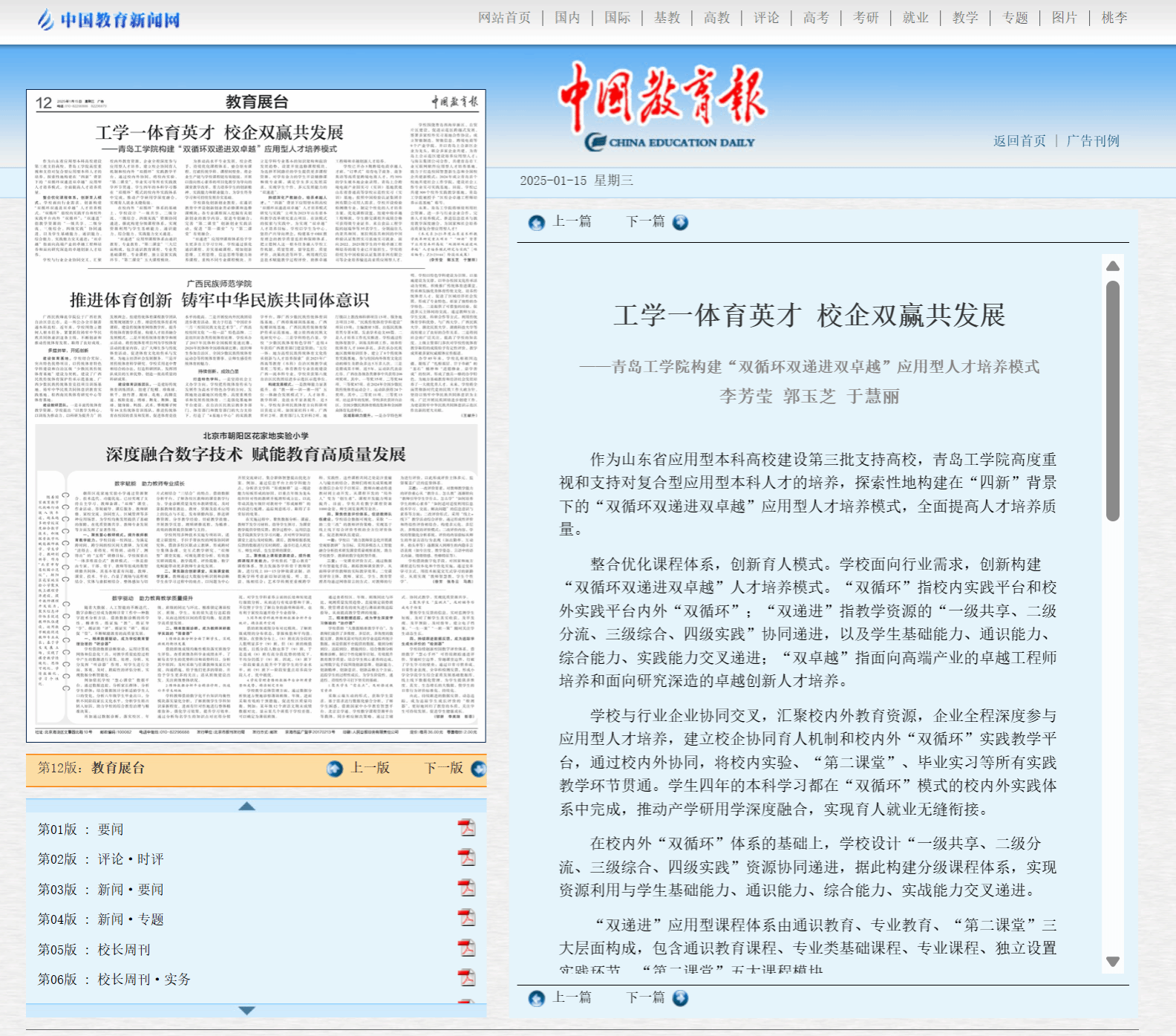Click the PDF icon beside 第03版 新闻·要闻
Screen dimensions: 1176x1036
(x=466, y=888)
